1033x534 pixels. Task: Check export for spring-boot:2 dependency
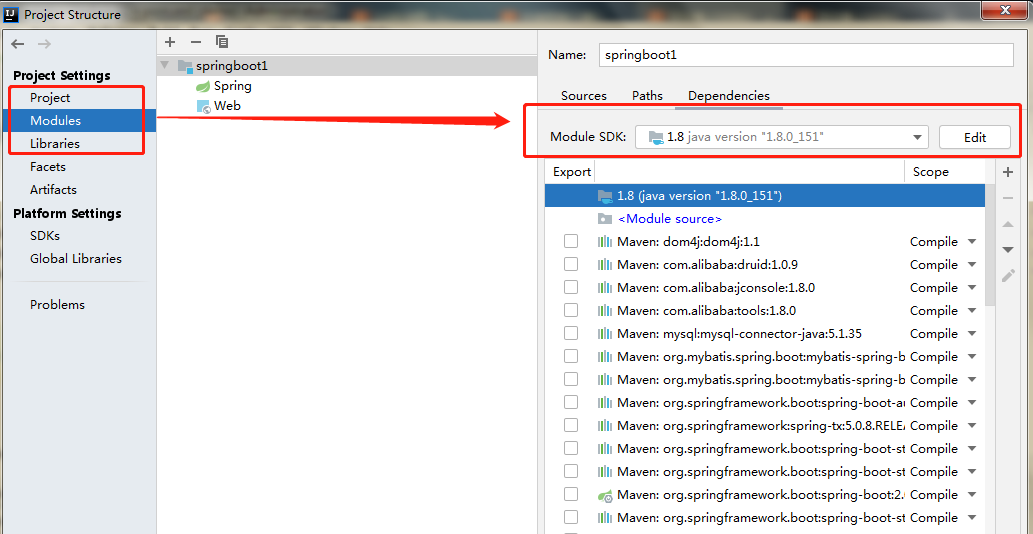(571, 494)
